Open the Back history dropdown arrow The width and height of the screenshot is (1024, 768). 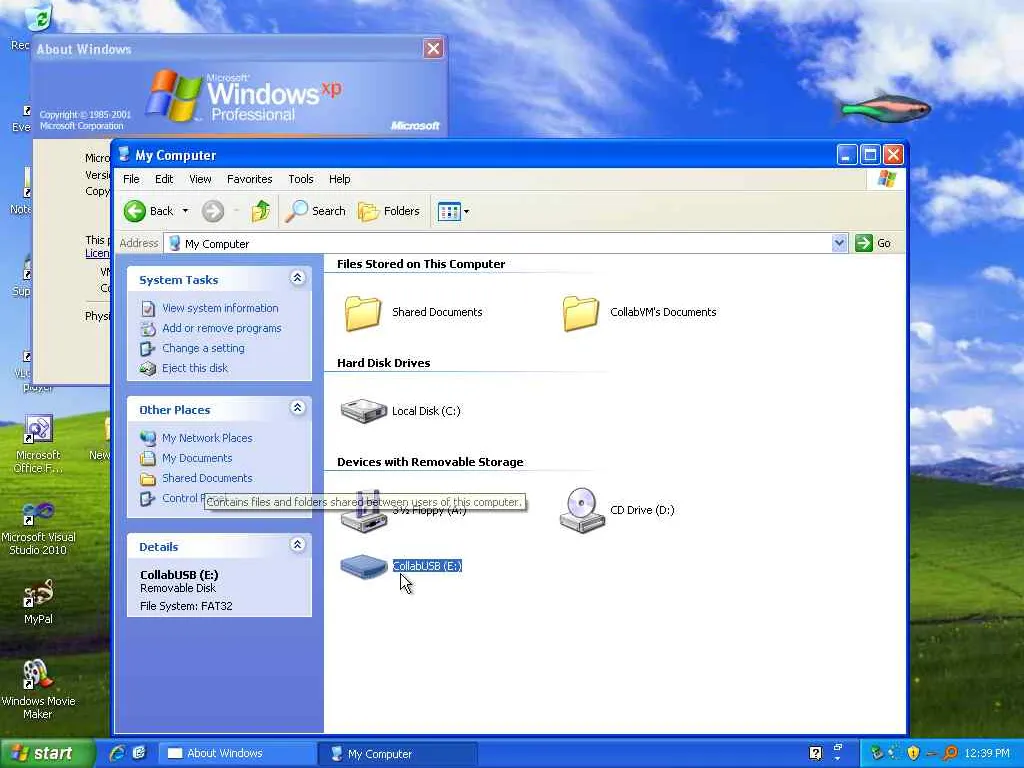pos(185,211)
